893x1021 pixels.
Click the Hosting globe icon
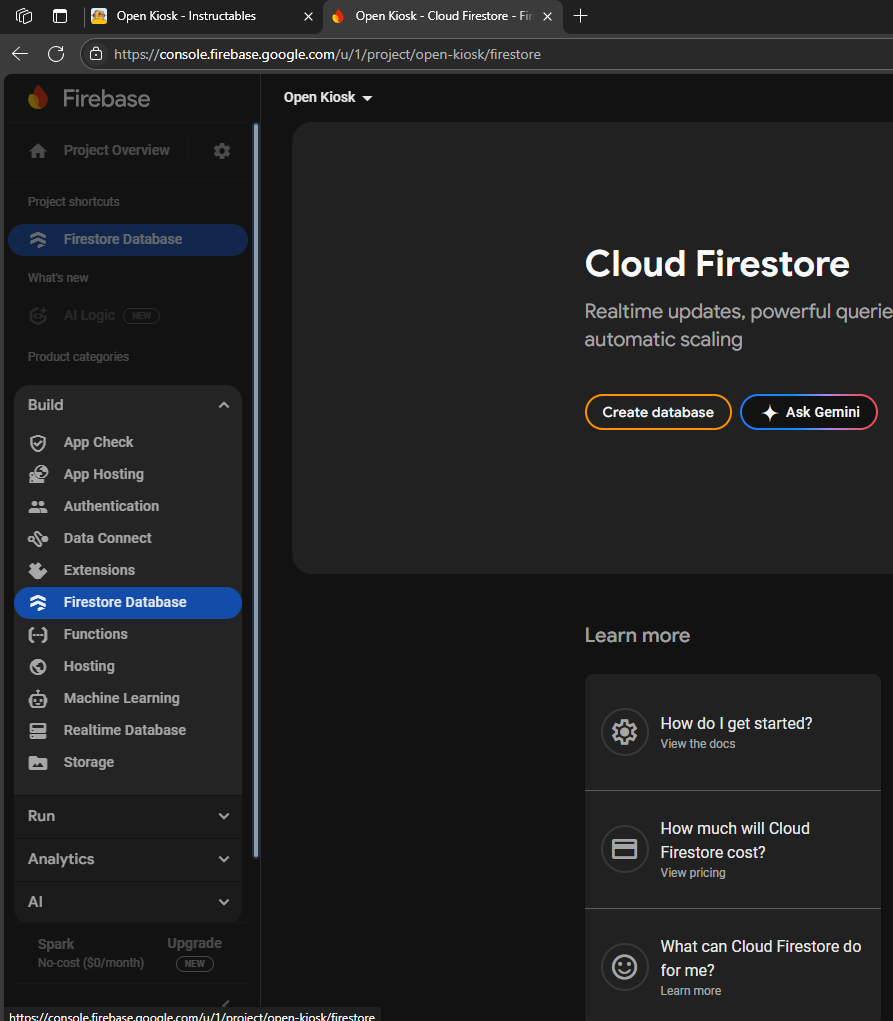point(38,666)
